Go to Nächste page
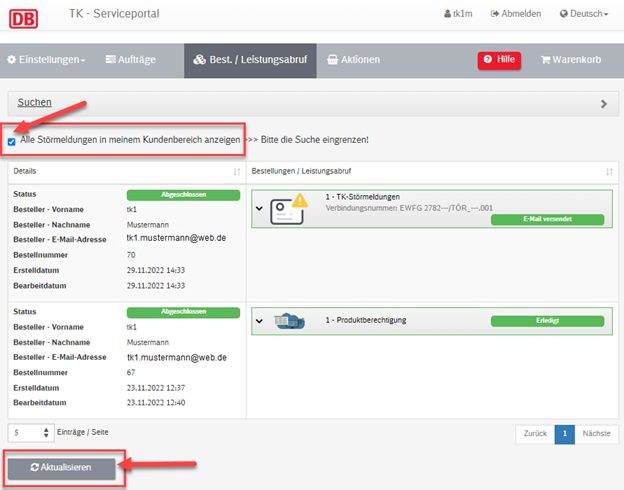The height and width of the screenshot is (490, 624). click(x=595, y=434)
